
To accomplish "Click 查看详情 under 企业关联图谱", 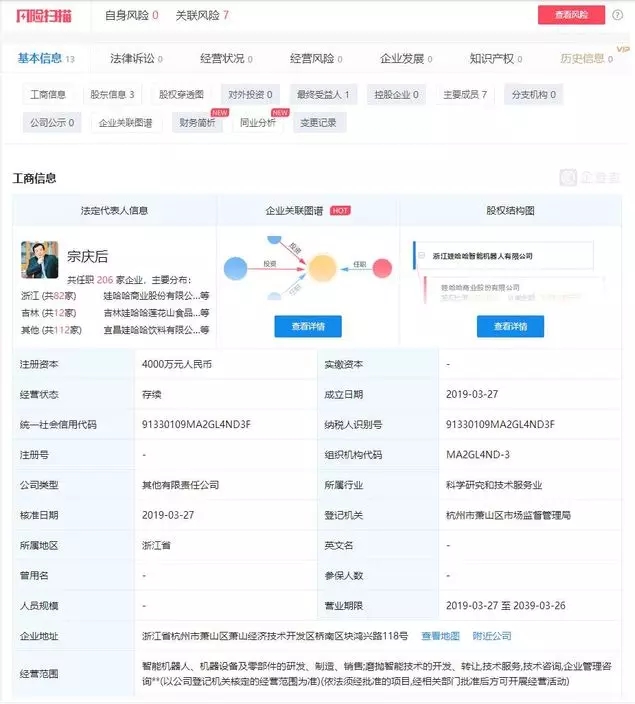I will coord(308,326).
